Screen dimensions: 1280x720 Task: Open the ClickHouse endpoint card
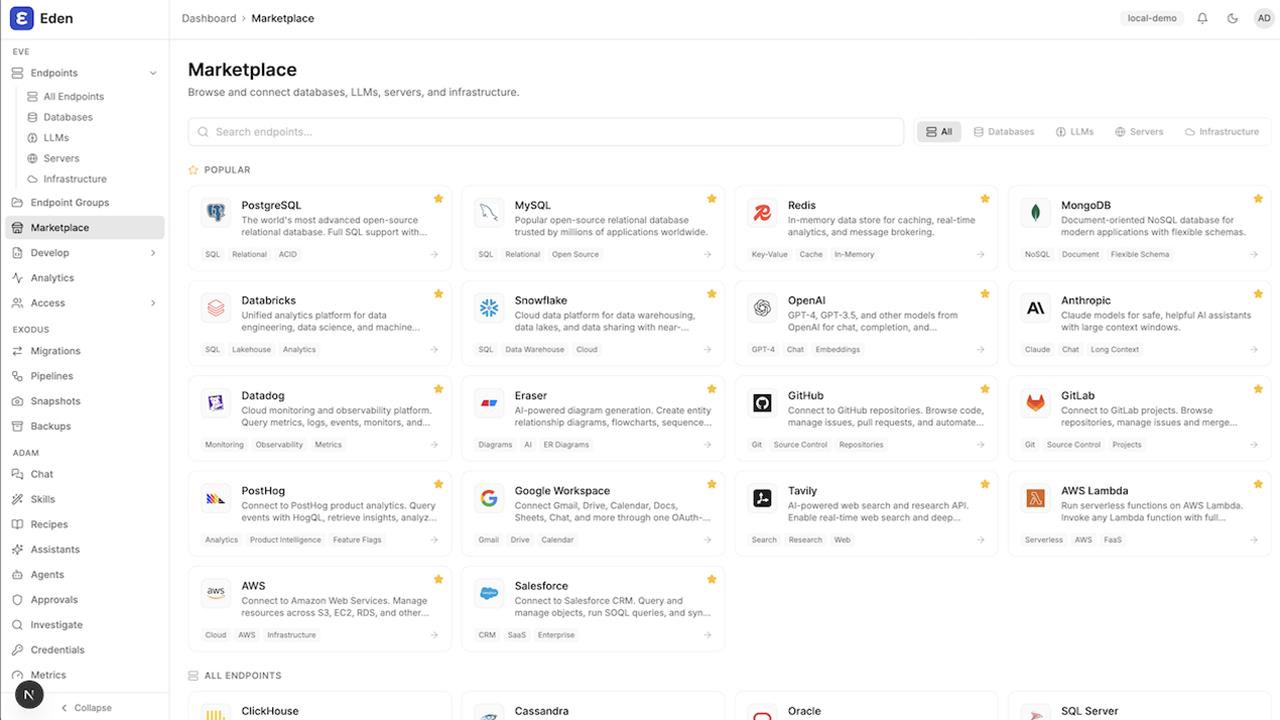pos(320,706)
